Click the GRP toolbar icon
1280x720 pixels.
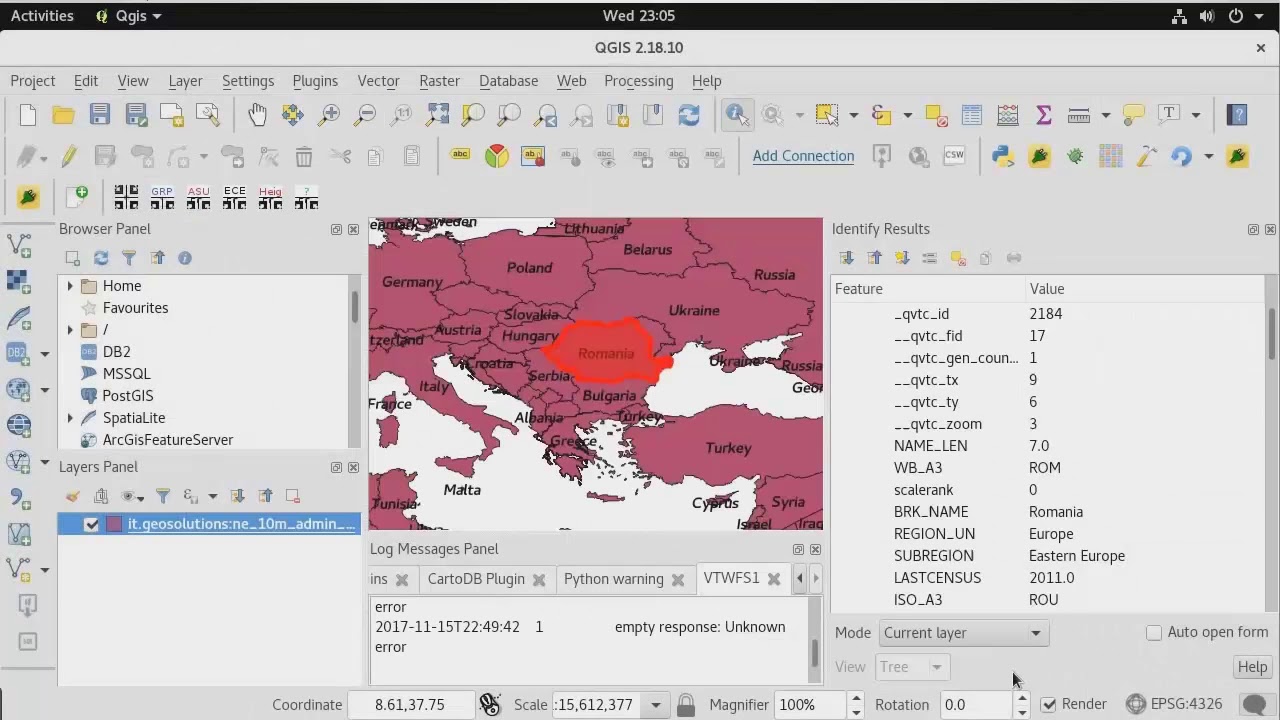pos(162,198)
